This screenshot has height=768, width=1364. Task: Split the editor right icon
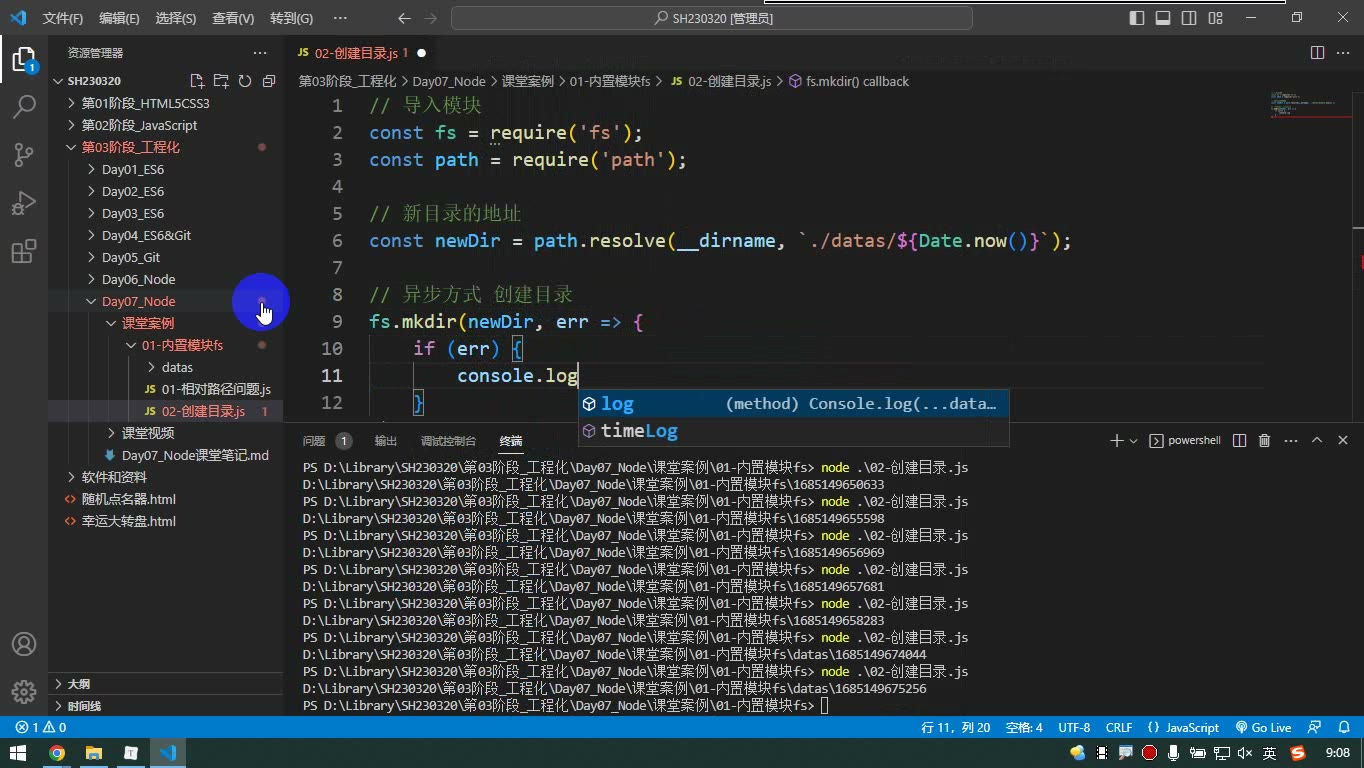pyautogui.click(x=1317, y=53)
